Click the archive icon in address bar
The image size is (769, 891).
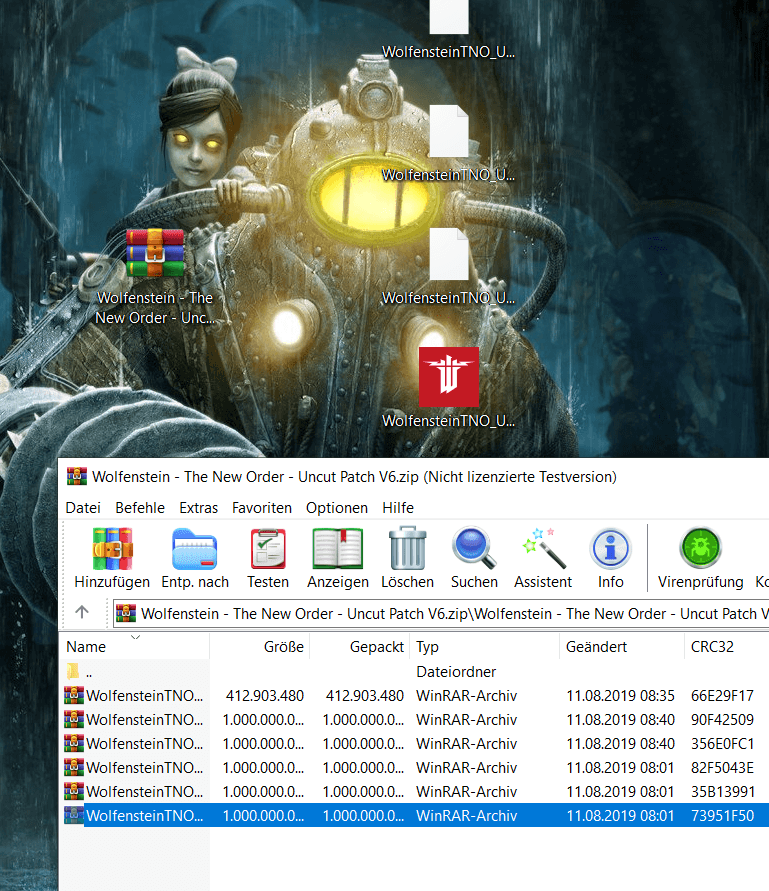coord(126,613)
